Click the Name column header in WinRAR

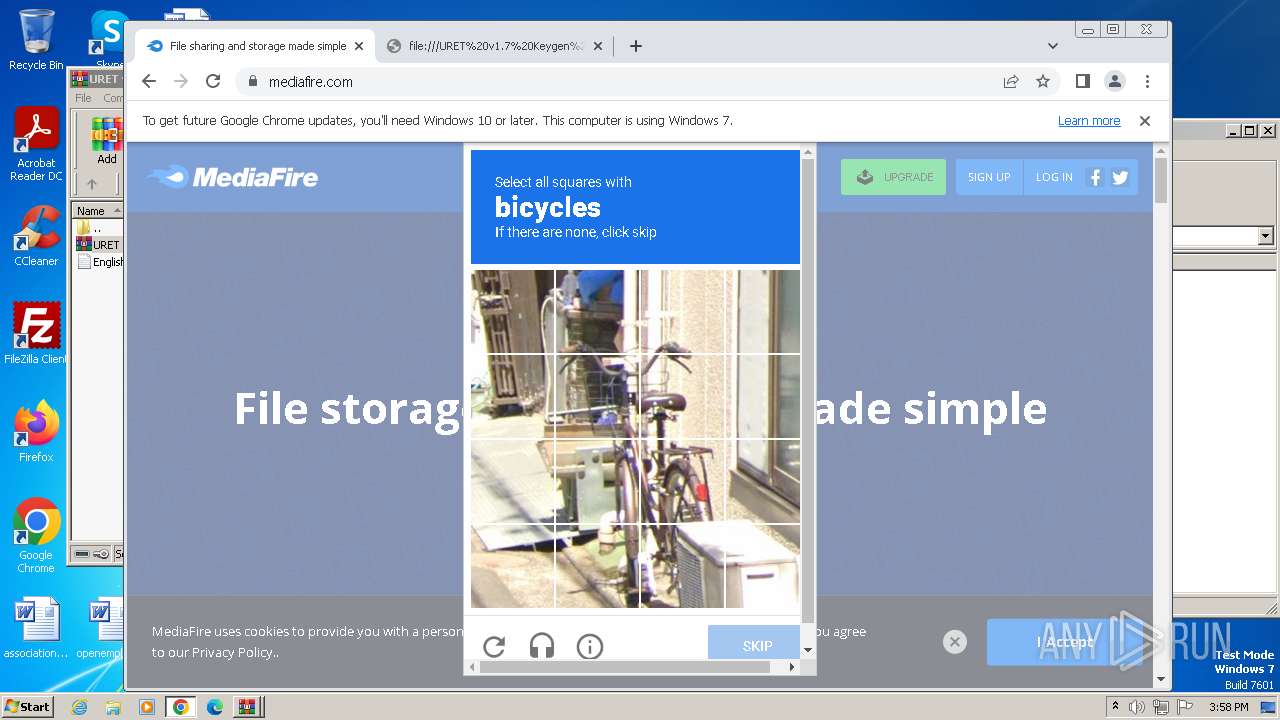(x=97, y=211)
